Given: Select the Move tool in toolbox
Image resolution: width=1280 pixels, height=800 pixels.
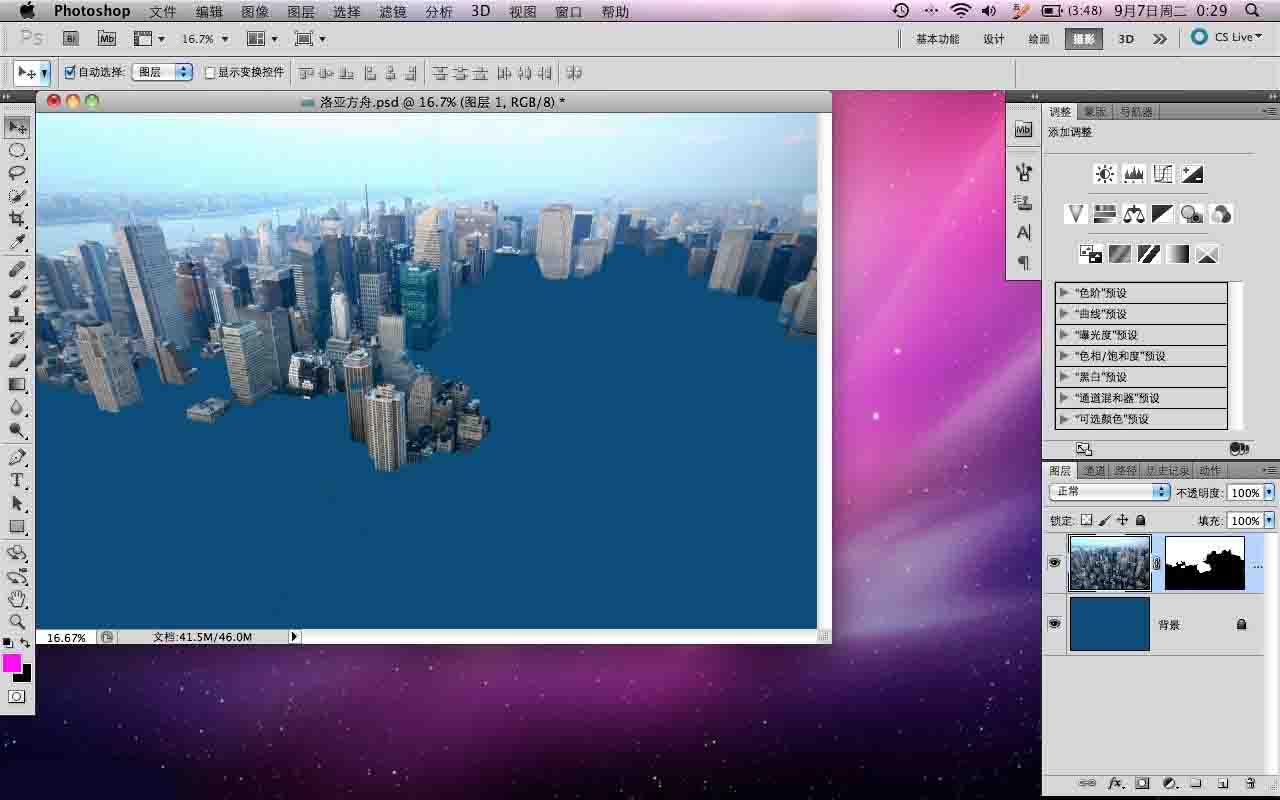Looking at the screenshot, I should (x=17, y=127).
